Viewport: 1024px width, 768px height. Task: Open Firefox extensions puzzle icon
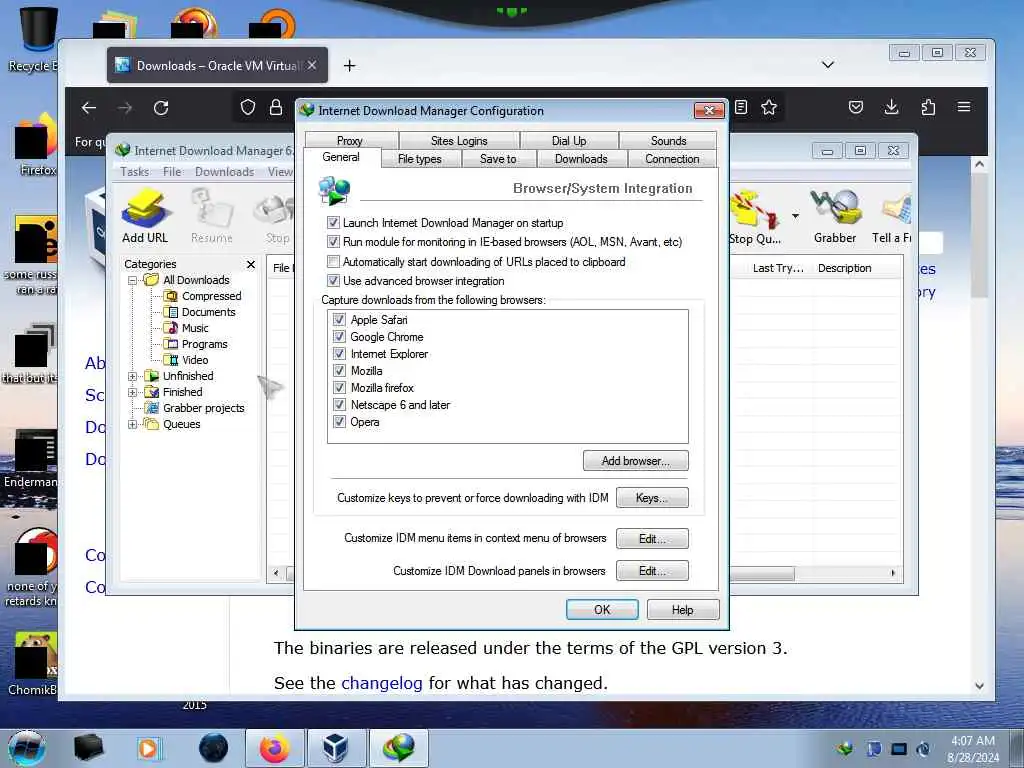[928, 107]
